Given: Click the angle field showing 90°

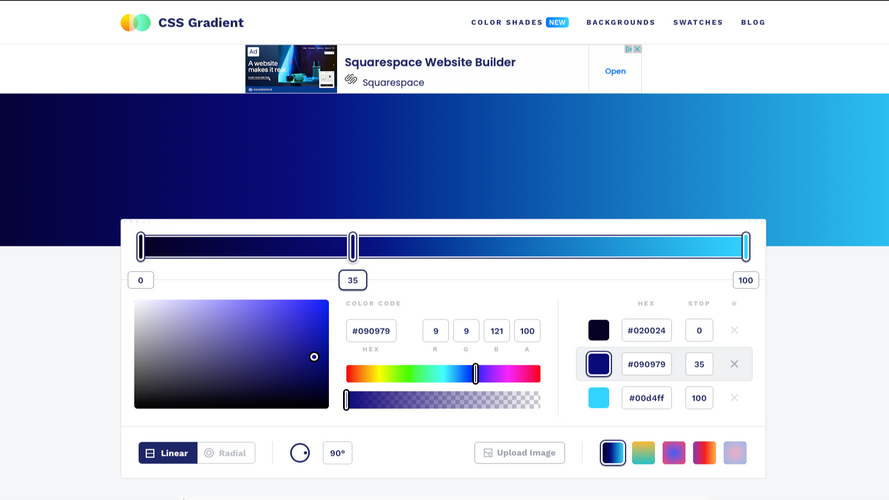Looking at the screenshot, I should (x=337, y=453).
